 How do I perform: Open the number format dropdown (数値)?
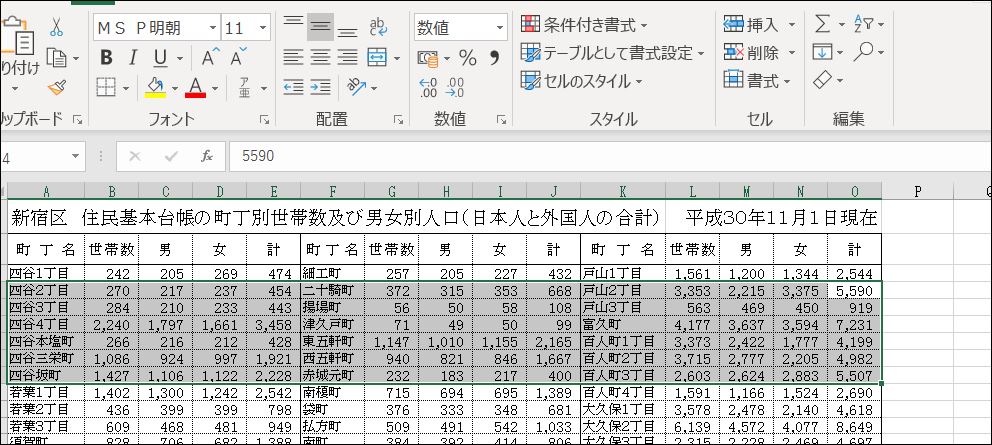click(x=500, y=27)
